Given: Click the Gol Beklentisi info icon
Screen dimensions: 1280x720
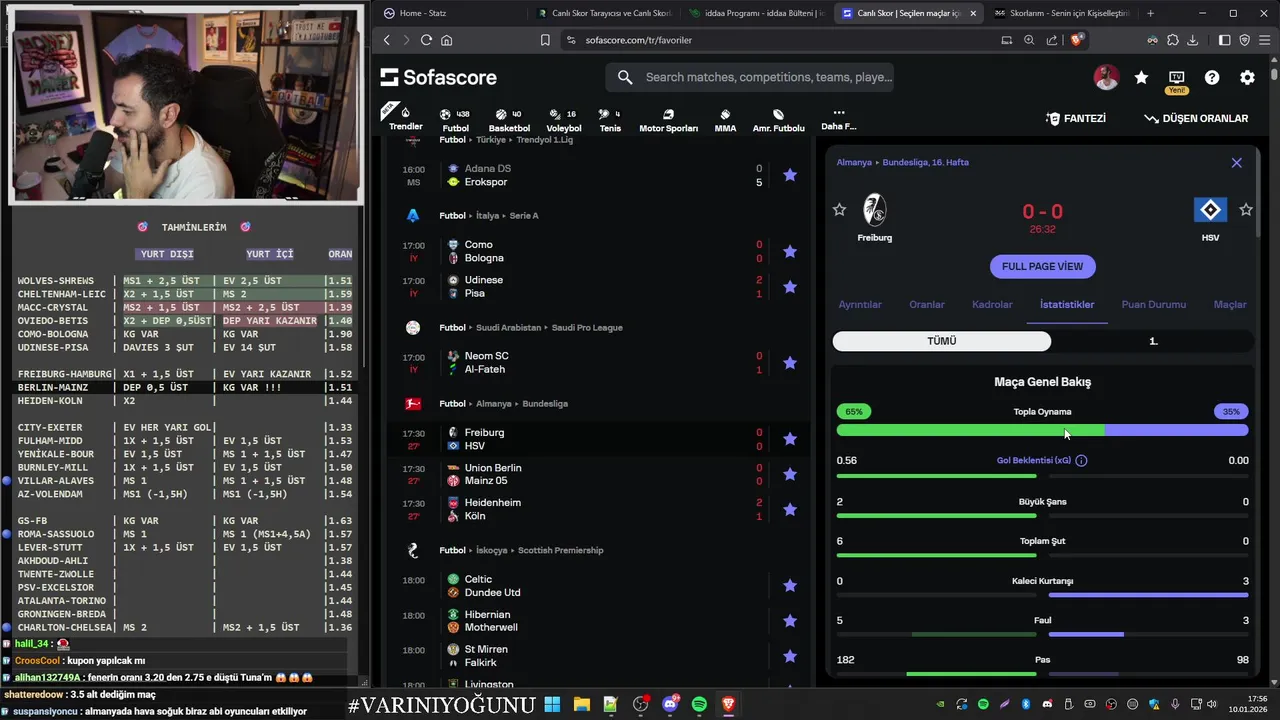Looking at the screenshot, I should tap(1081, 460).
